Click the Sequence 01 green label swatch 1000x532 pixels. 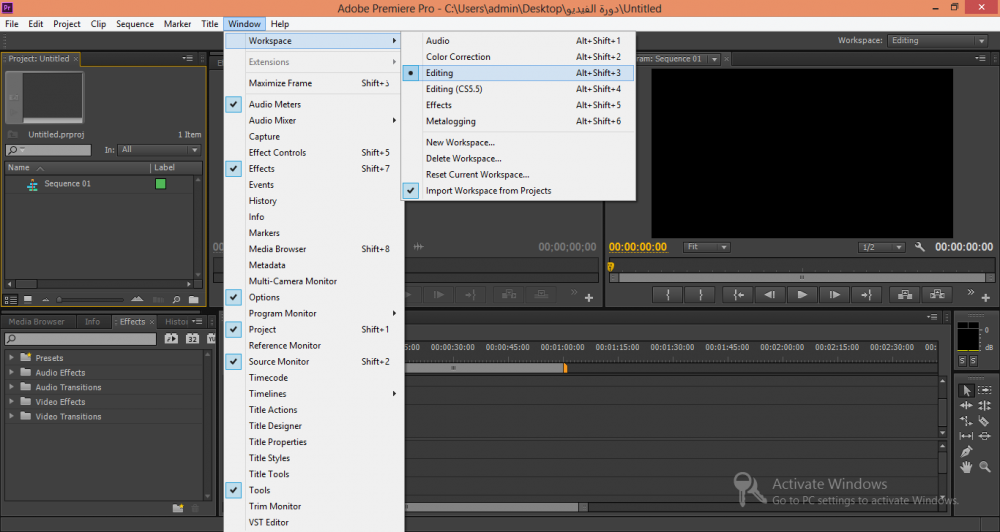click(x=160, y=184)
